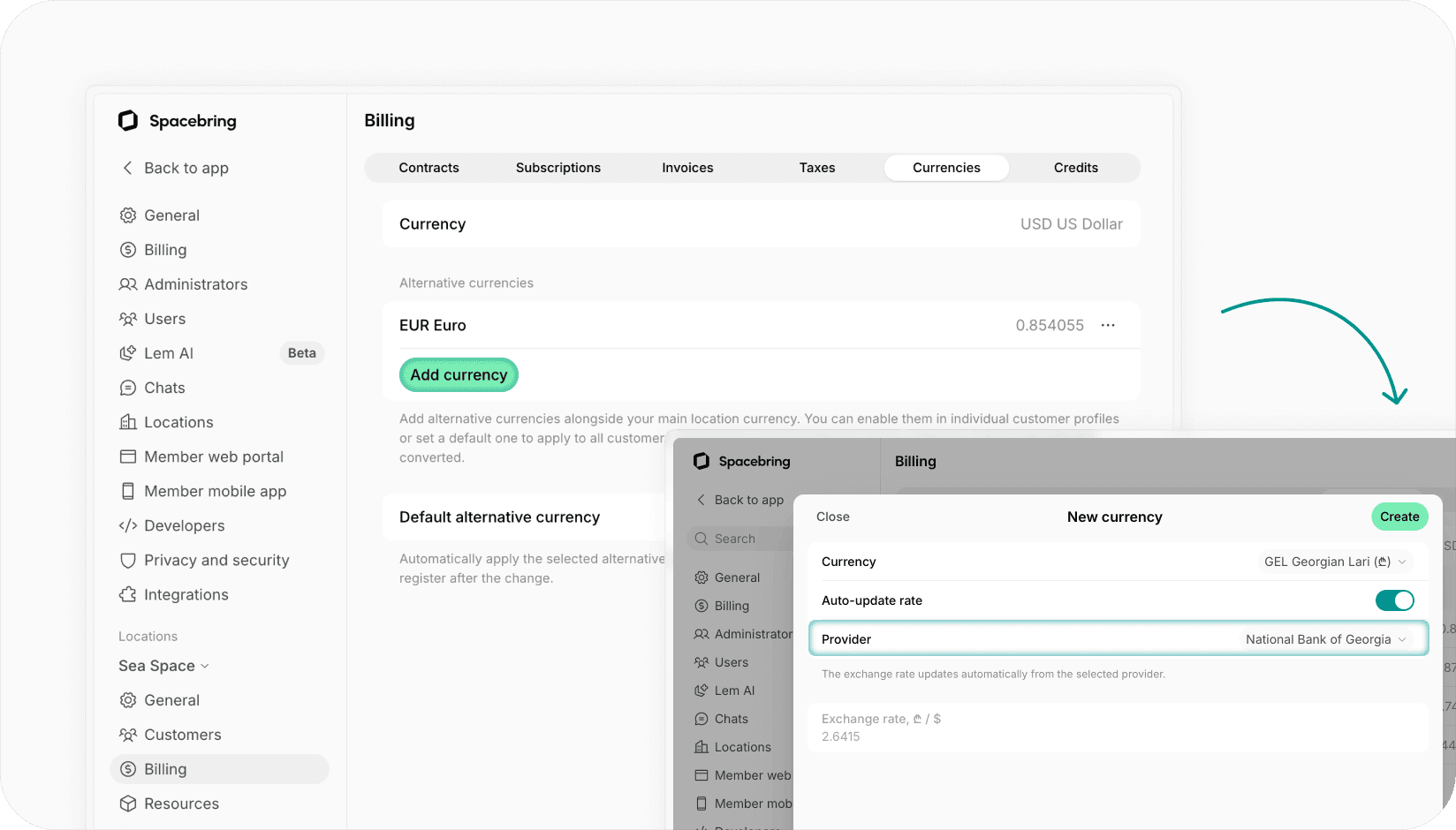Select highlighted Billing icon under Sea Space

click(128, 769)
